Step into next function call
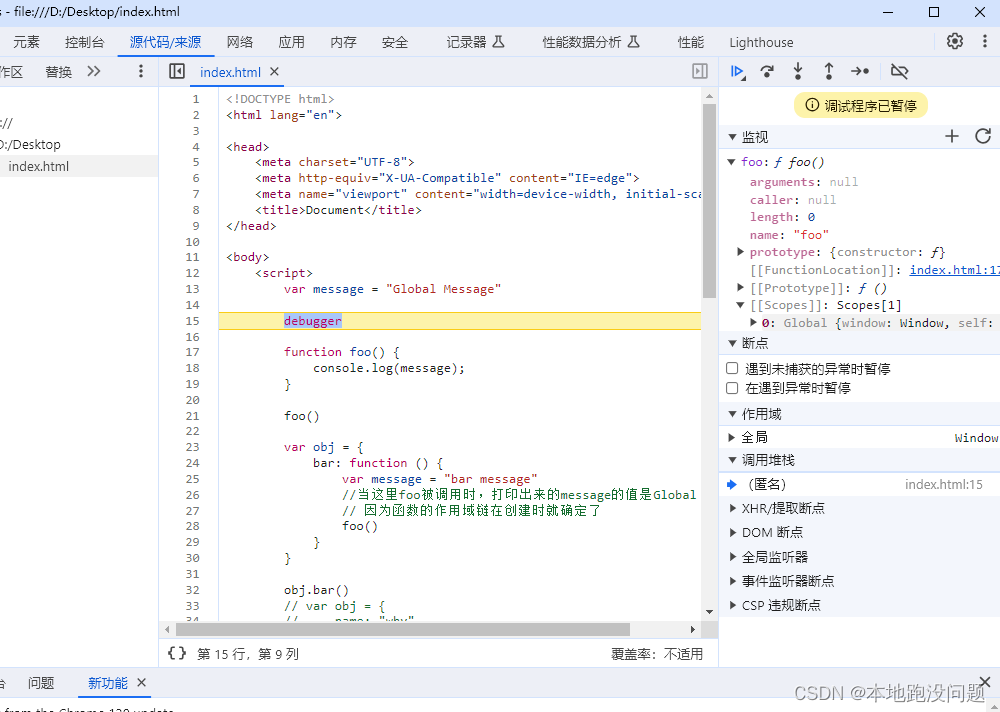This screenshot has height=712, width=1000. coord(798,71)
